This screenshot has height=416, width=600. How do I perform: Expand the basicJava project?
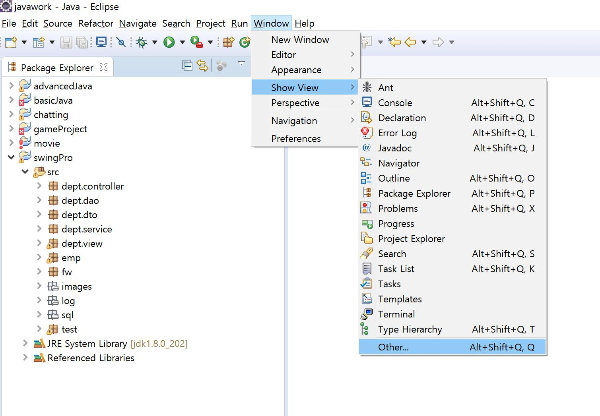click(x=11, y=100)
